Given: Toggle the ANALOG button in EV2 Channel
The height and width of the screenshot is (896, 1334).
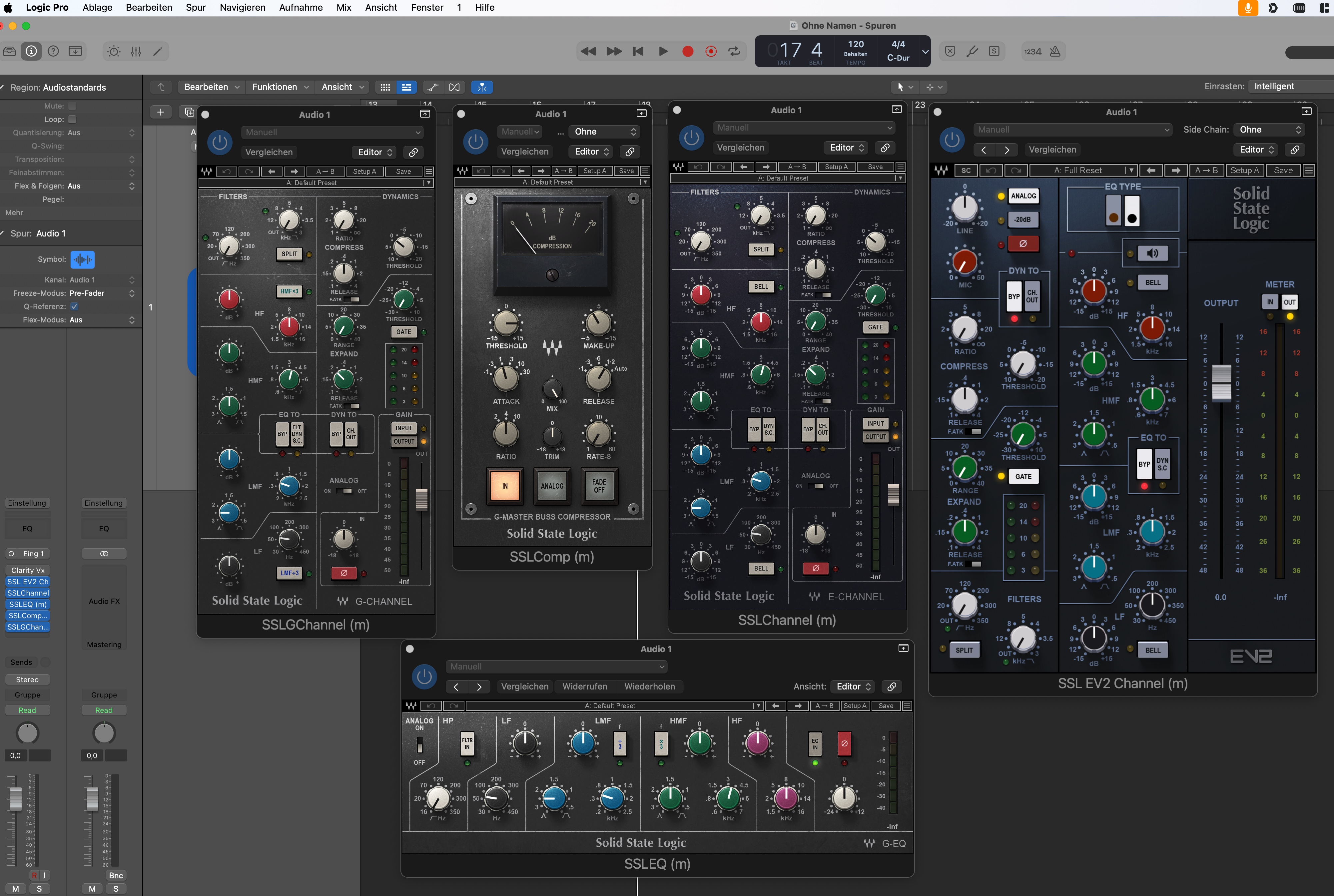Looking at the screenshot, I should 1023,196.
